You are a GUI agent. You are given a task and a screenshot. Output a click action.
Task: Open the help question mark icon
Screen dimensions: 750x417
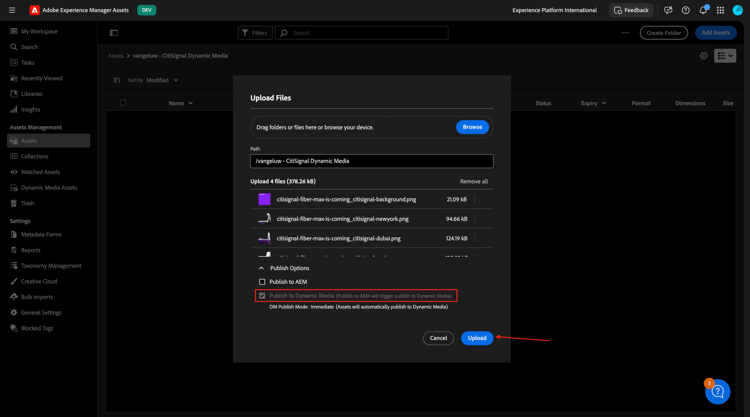pos(685,10)
